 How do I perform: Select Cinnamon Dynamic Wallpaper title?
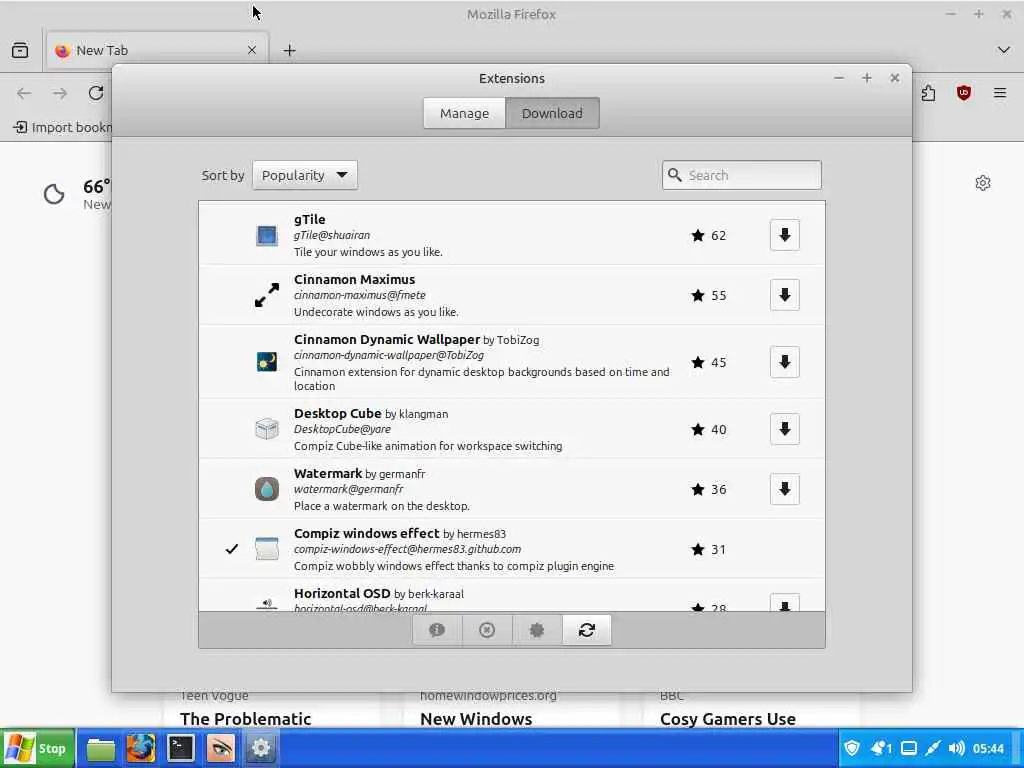(x=387, y=340)
